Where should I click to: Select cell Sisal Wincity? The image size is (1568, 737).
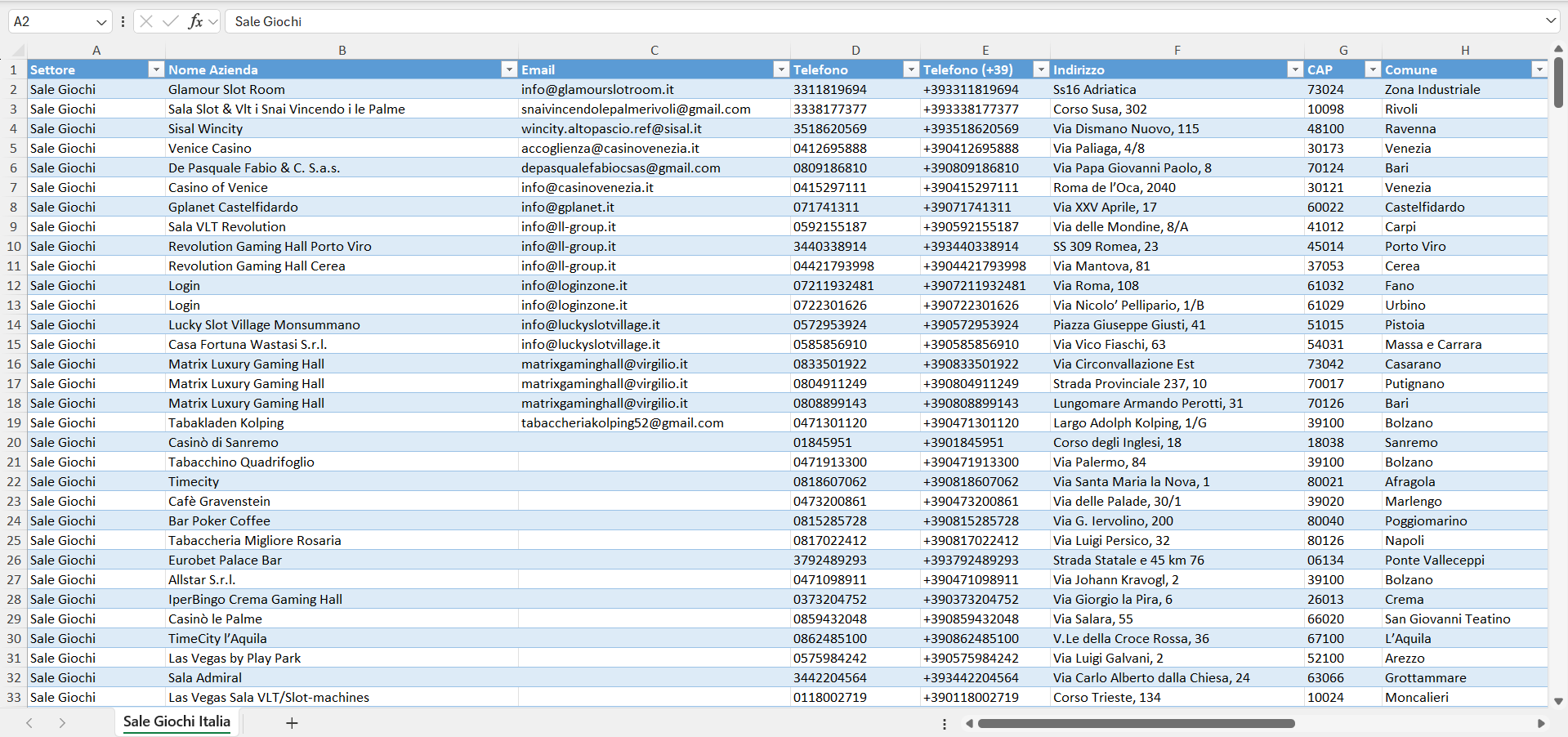coord(342,128)
